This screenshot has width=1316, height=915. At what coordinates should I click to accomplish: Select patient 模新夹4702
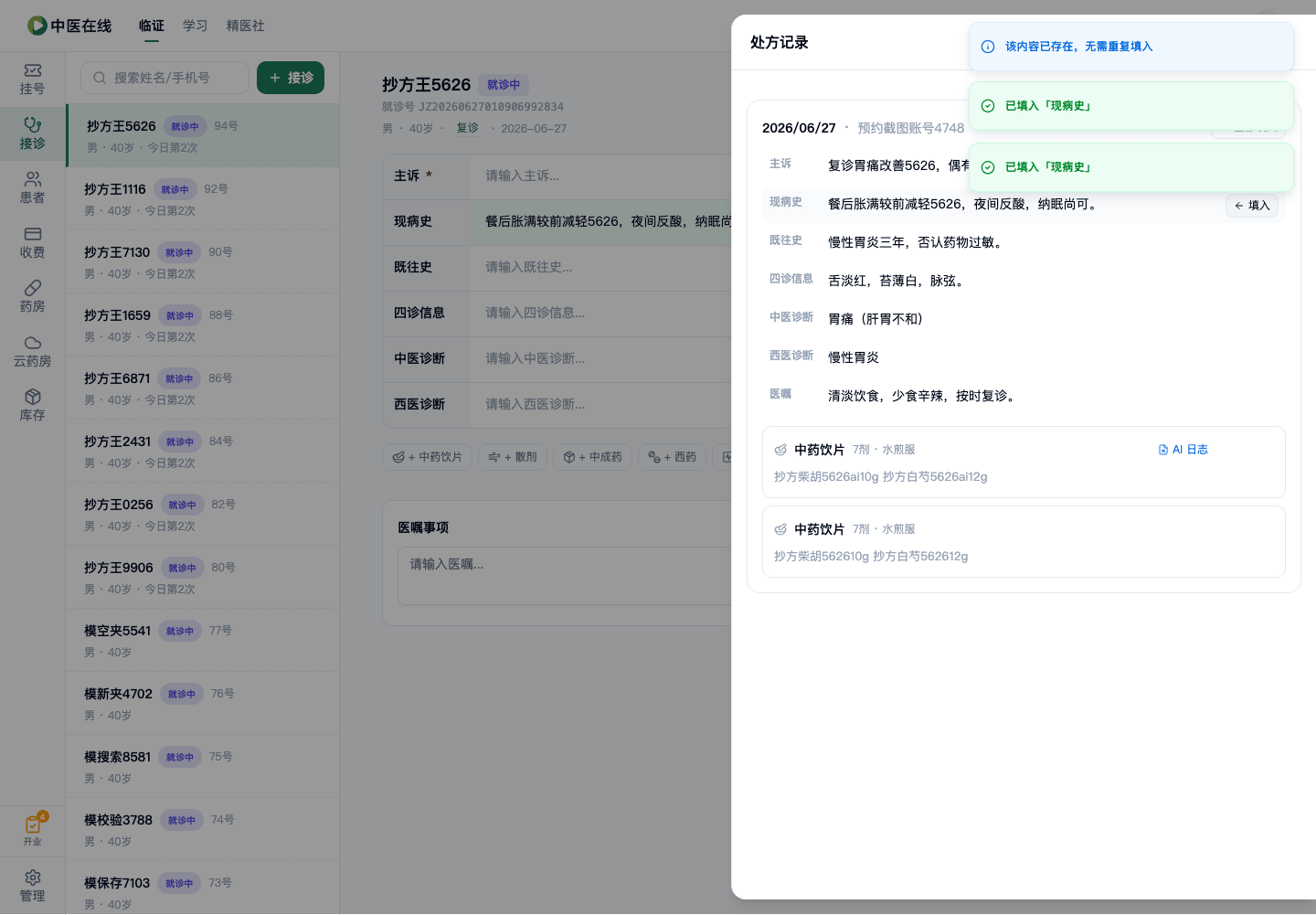coord(202,703)
